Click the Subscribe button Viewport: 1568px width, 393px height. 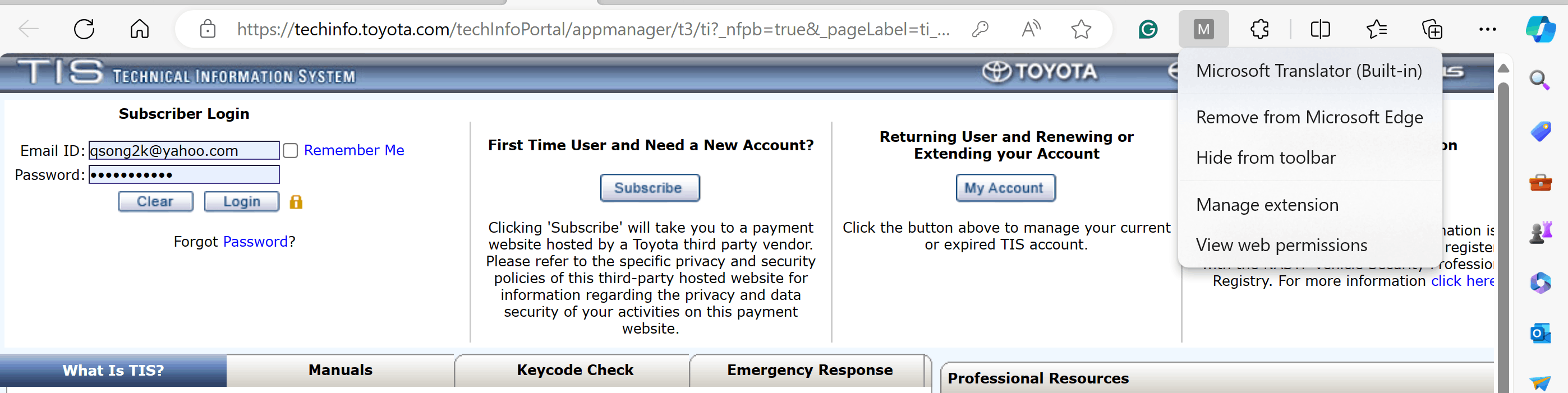pos(650,188)
